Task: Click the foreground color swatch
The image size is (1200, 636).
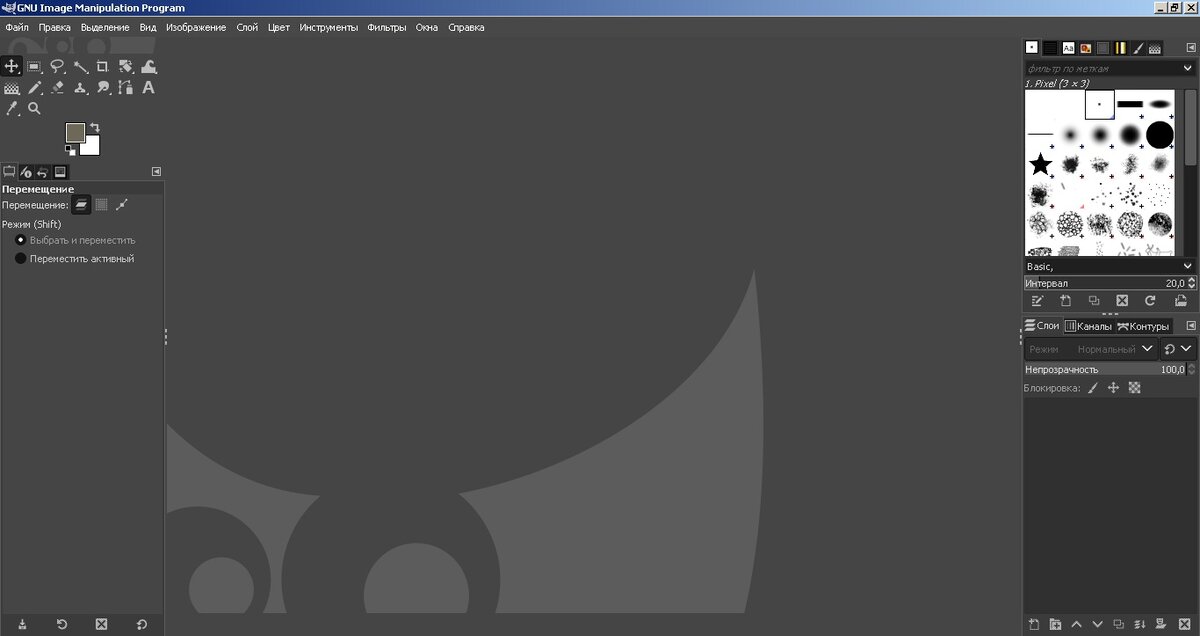Action: [75, 132]
